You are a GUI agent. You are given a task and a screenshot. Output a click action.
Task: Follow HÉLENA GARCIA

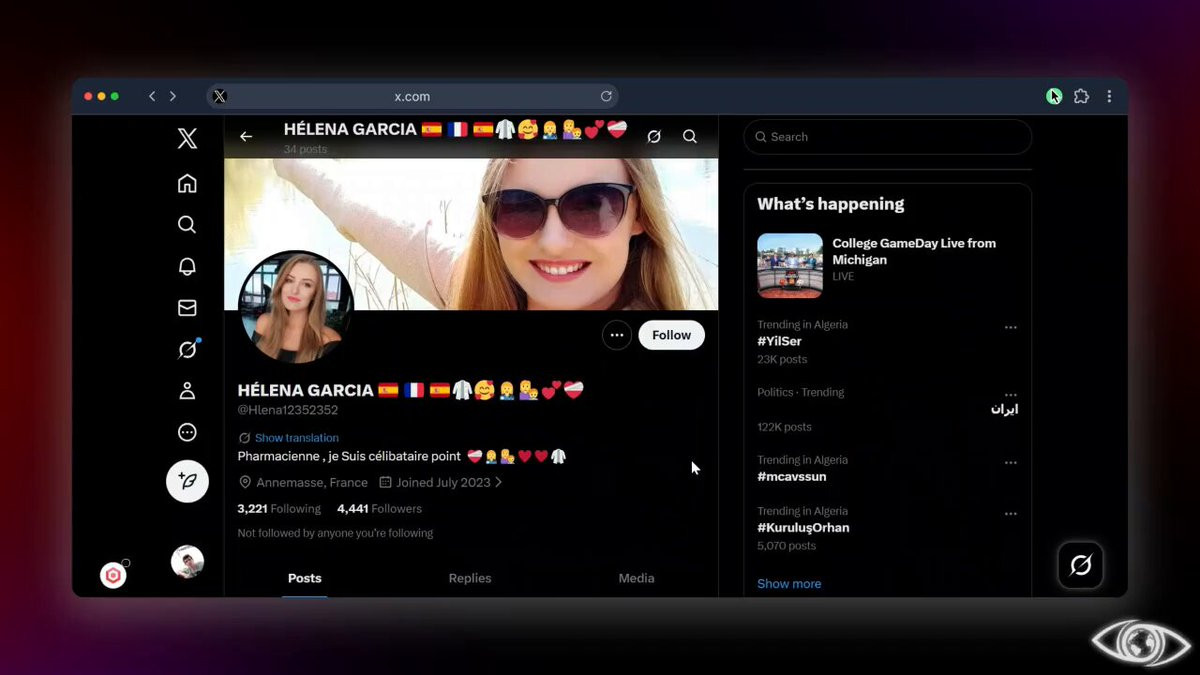672,335
